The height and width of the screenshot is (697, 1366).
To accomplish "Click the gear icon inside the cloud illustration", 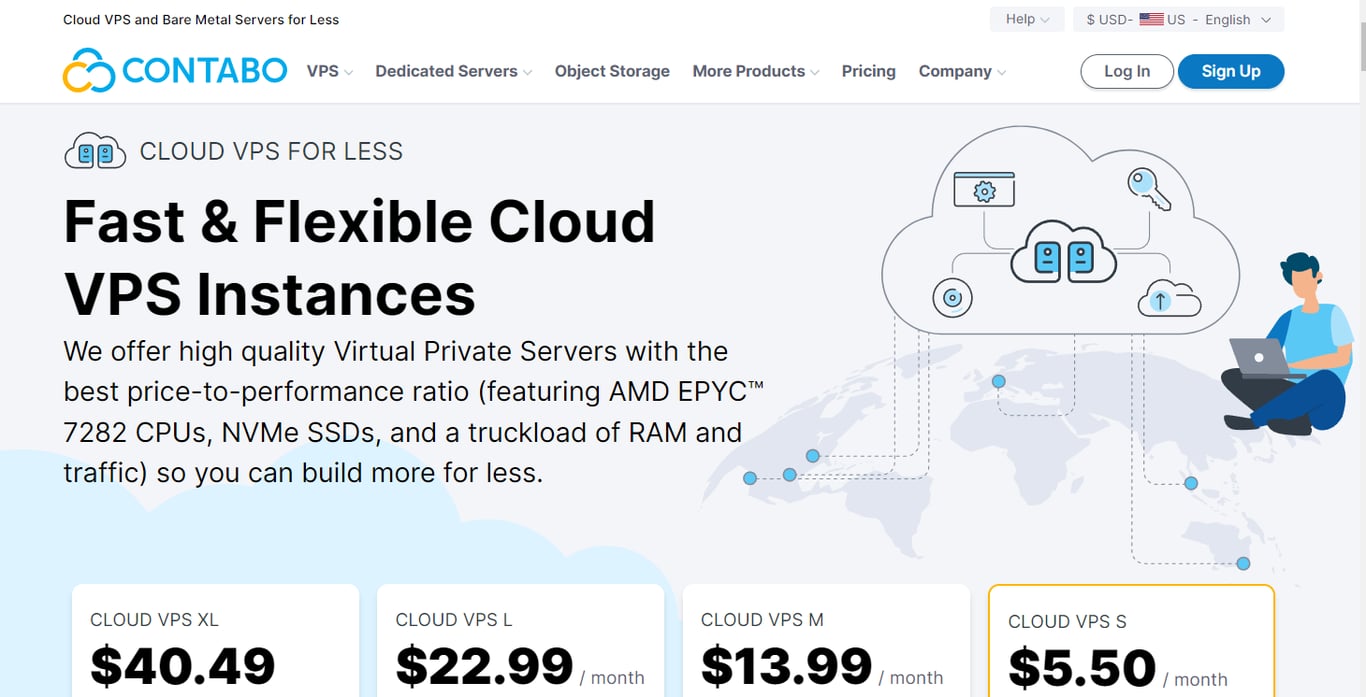I will [983, 189].
